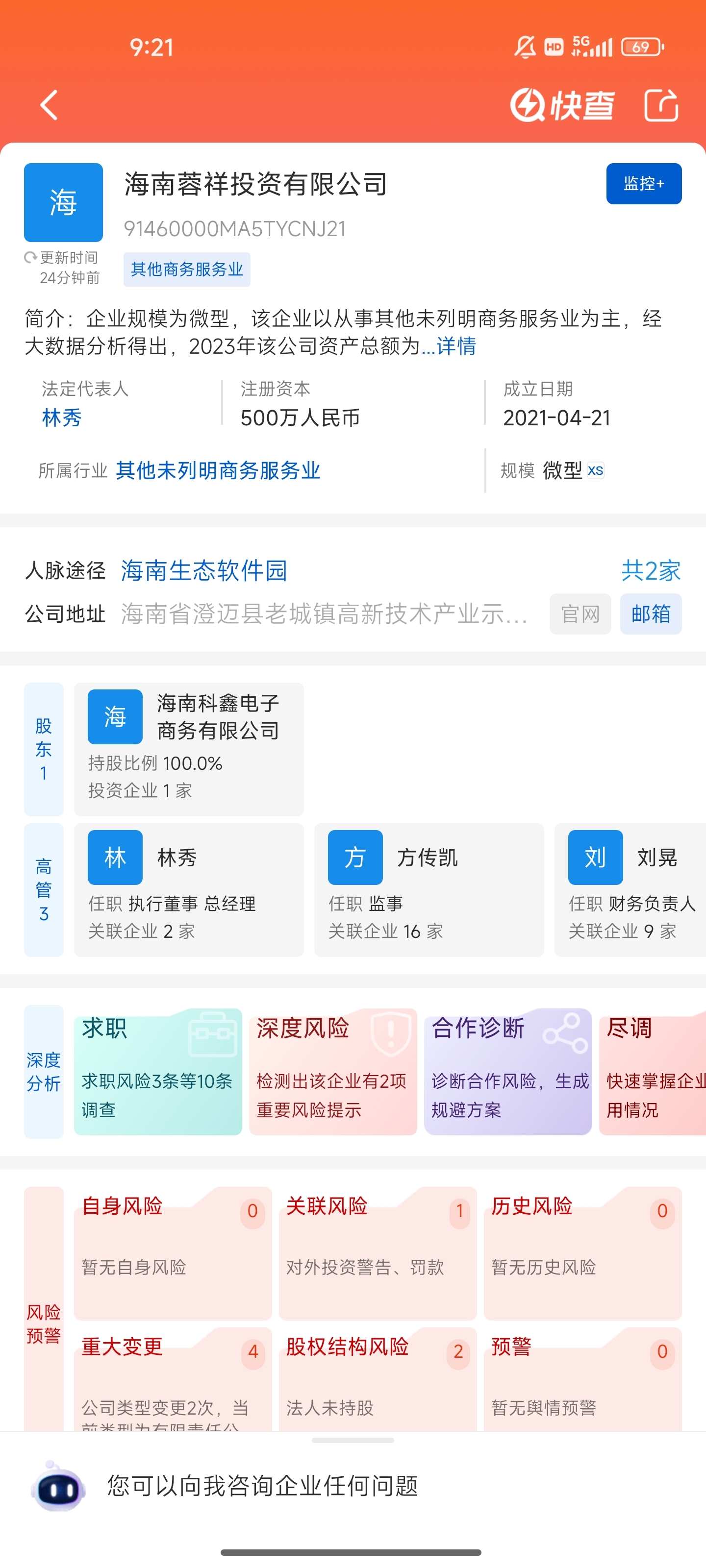The height and width of the screenshot is (1568, 706).
Task: Open 股东 1 side tab
Action: 44,749
